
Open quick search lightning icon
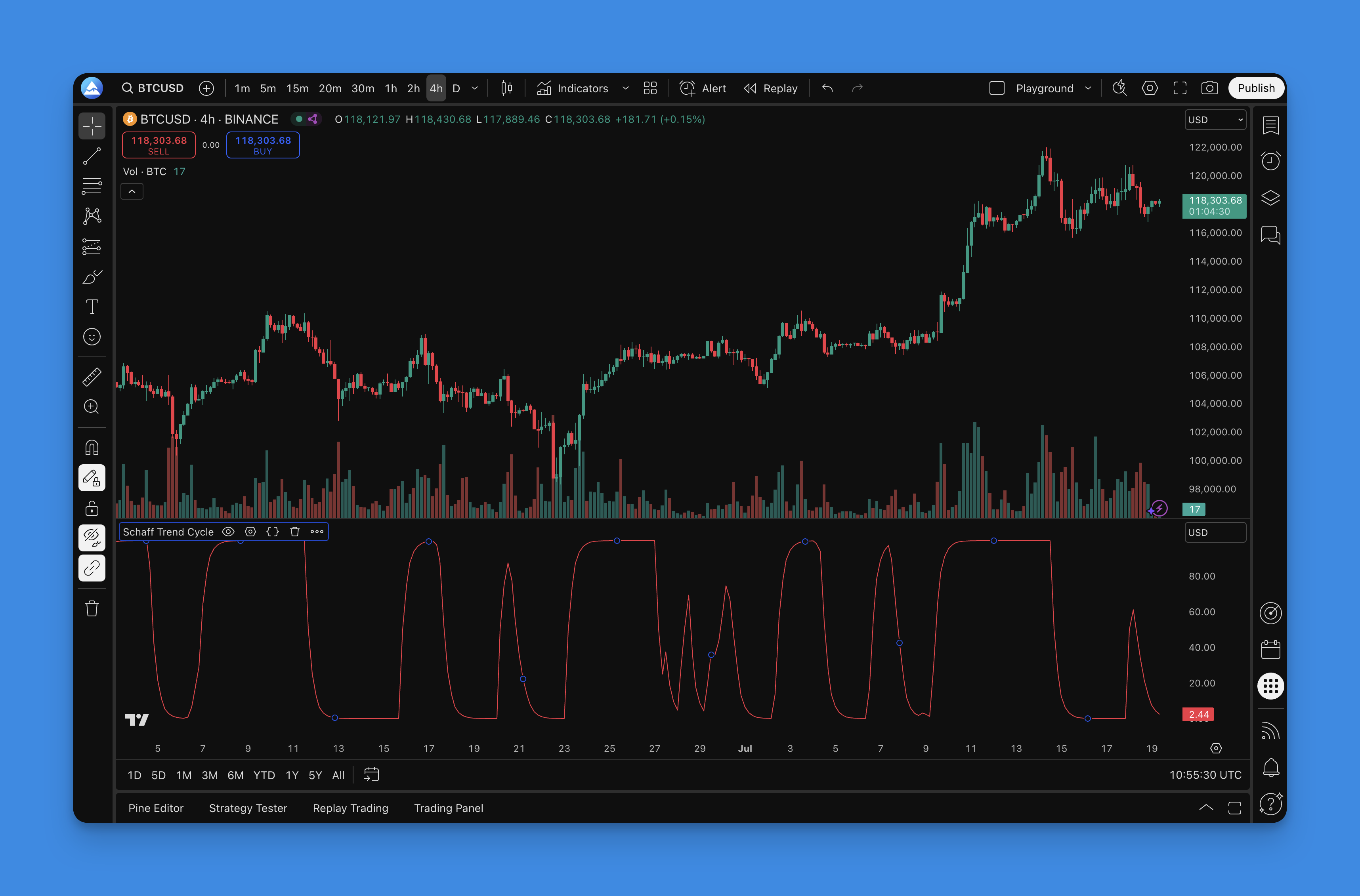pos(1119,88)
